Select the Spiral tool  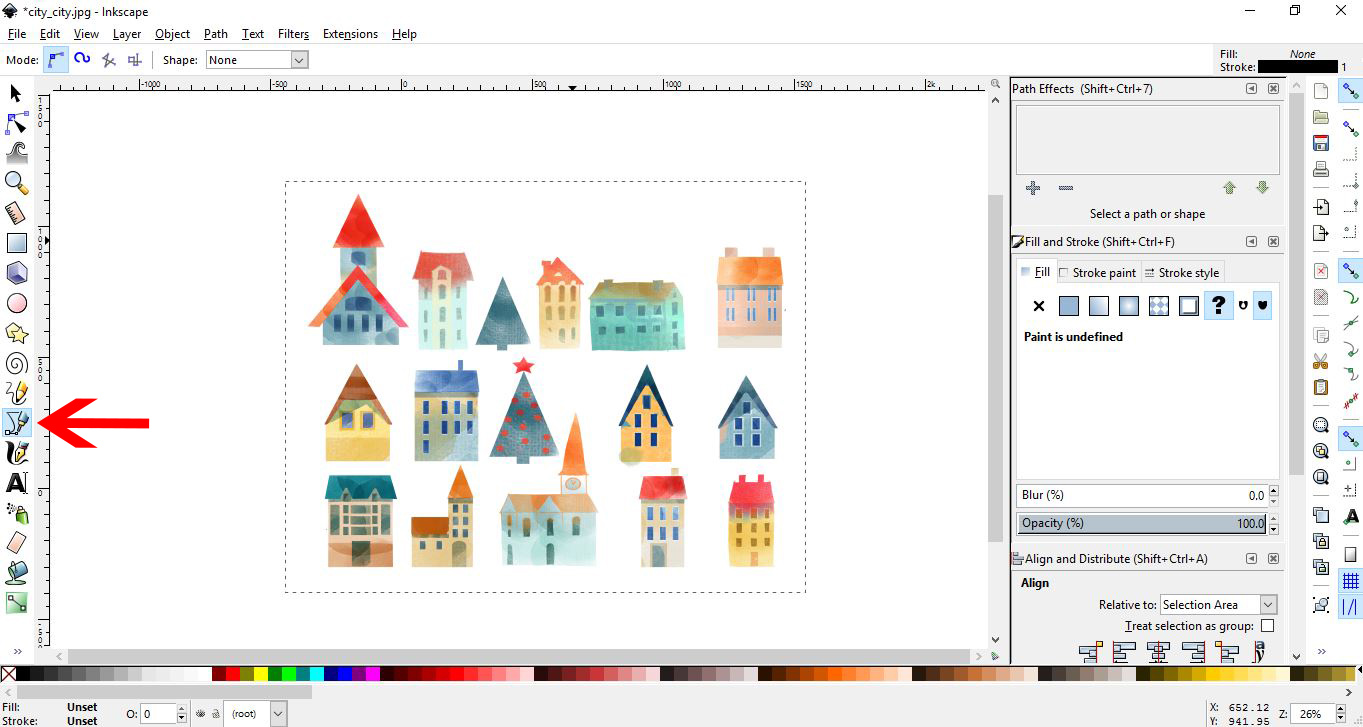point(16,362)
